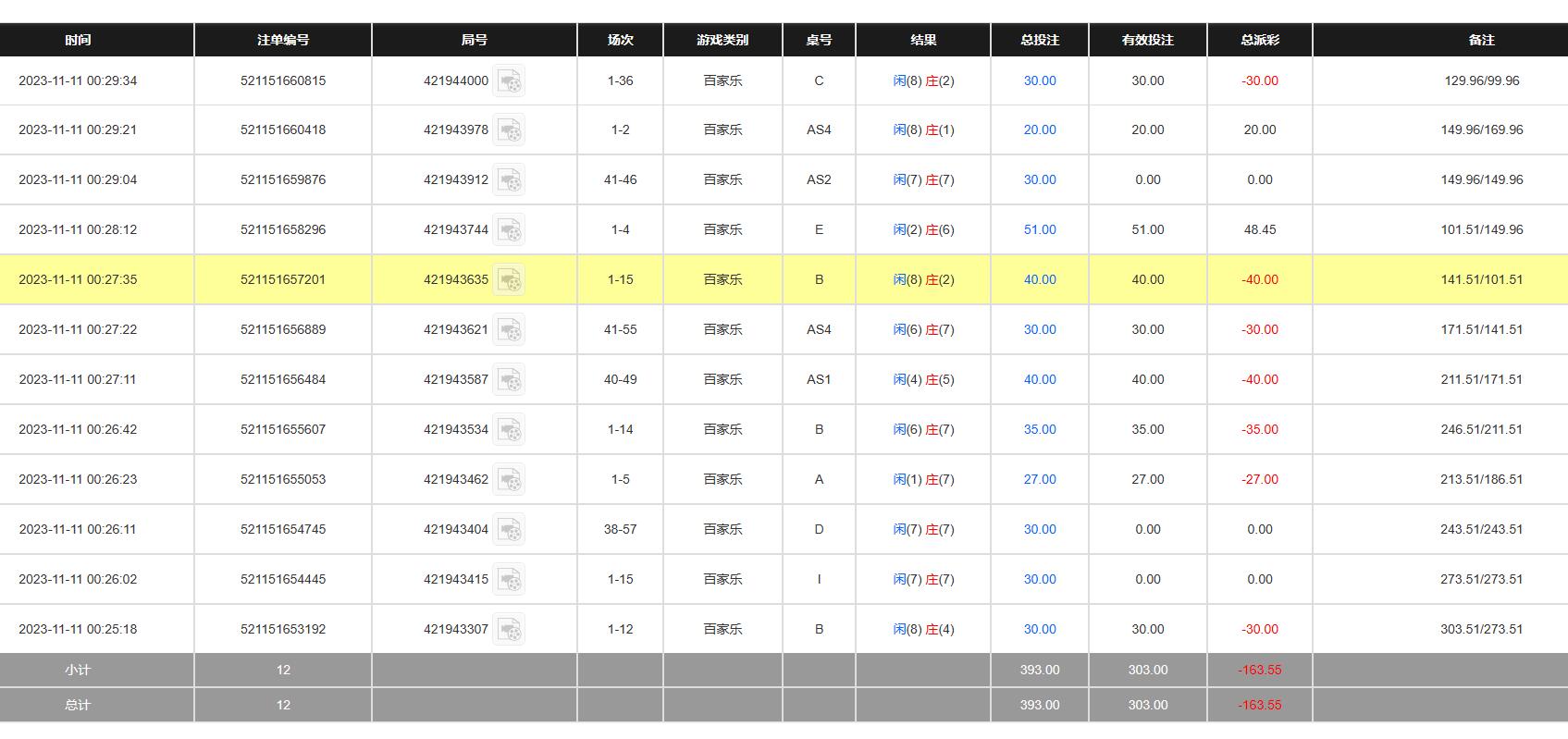Click the 时间 column header
Screen dimensions: 1568x739
pos(78,40)
